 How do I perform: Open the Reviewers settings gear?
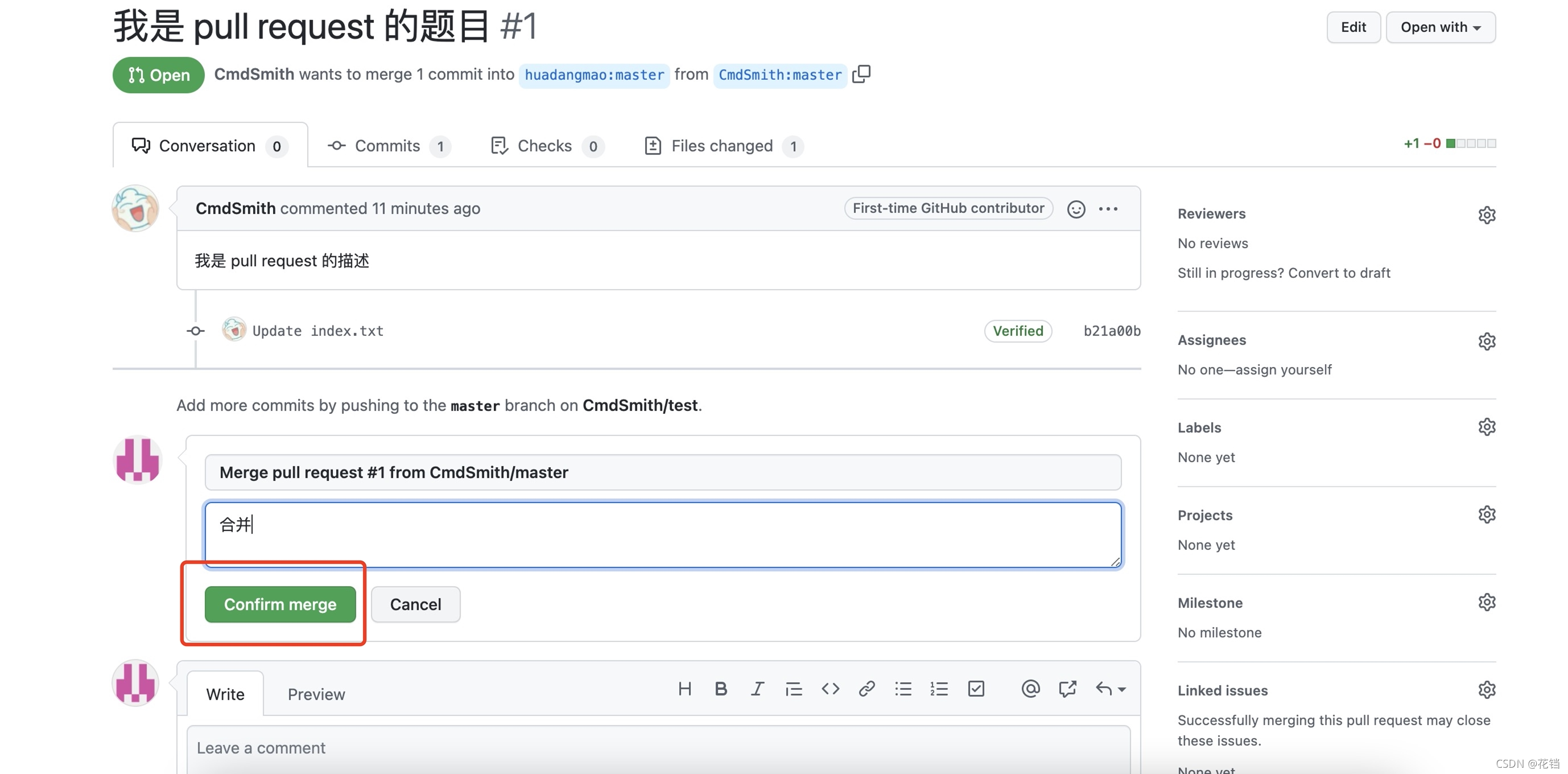1487,215
